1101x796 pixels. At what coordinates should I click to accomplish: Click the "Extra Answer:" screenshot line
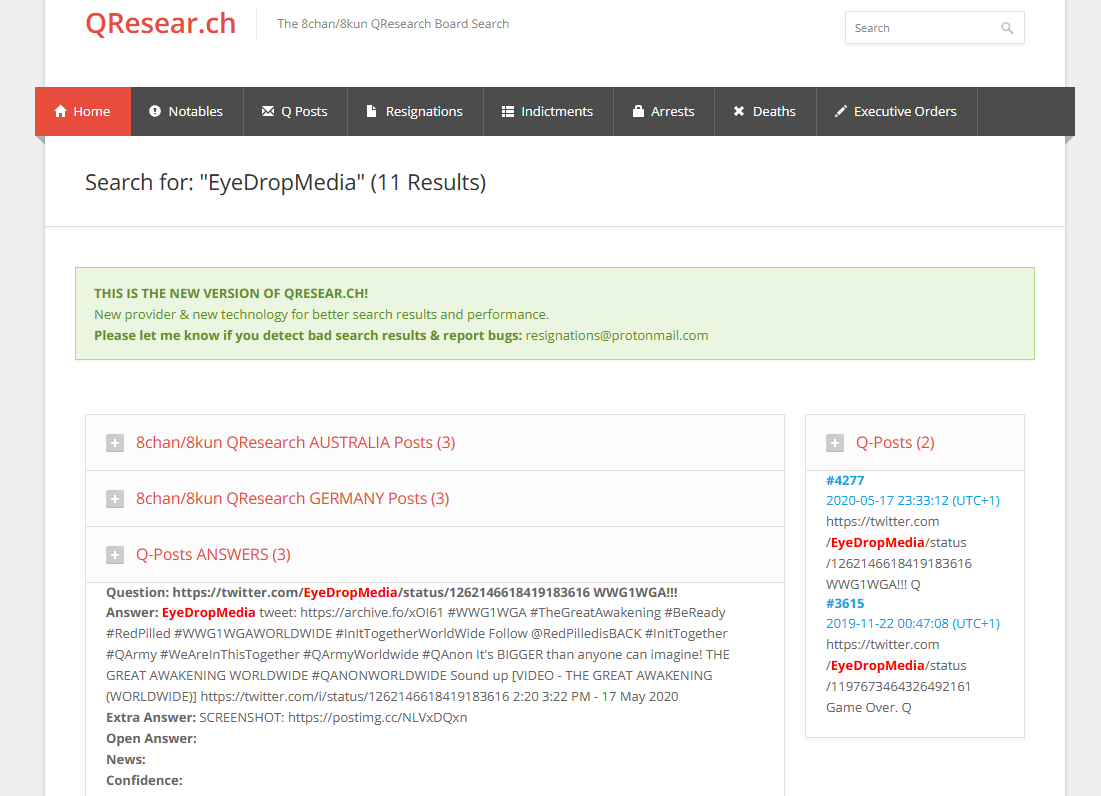tap(286, 717)
